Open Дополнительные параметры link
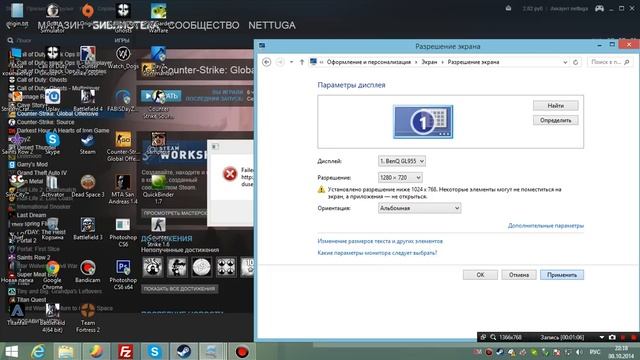 [546, 226]
